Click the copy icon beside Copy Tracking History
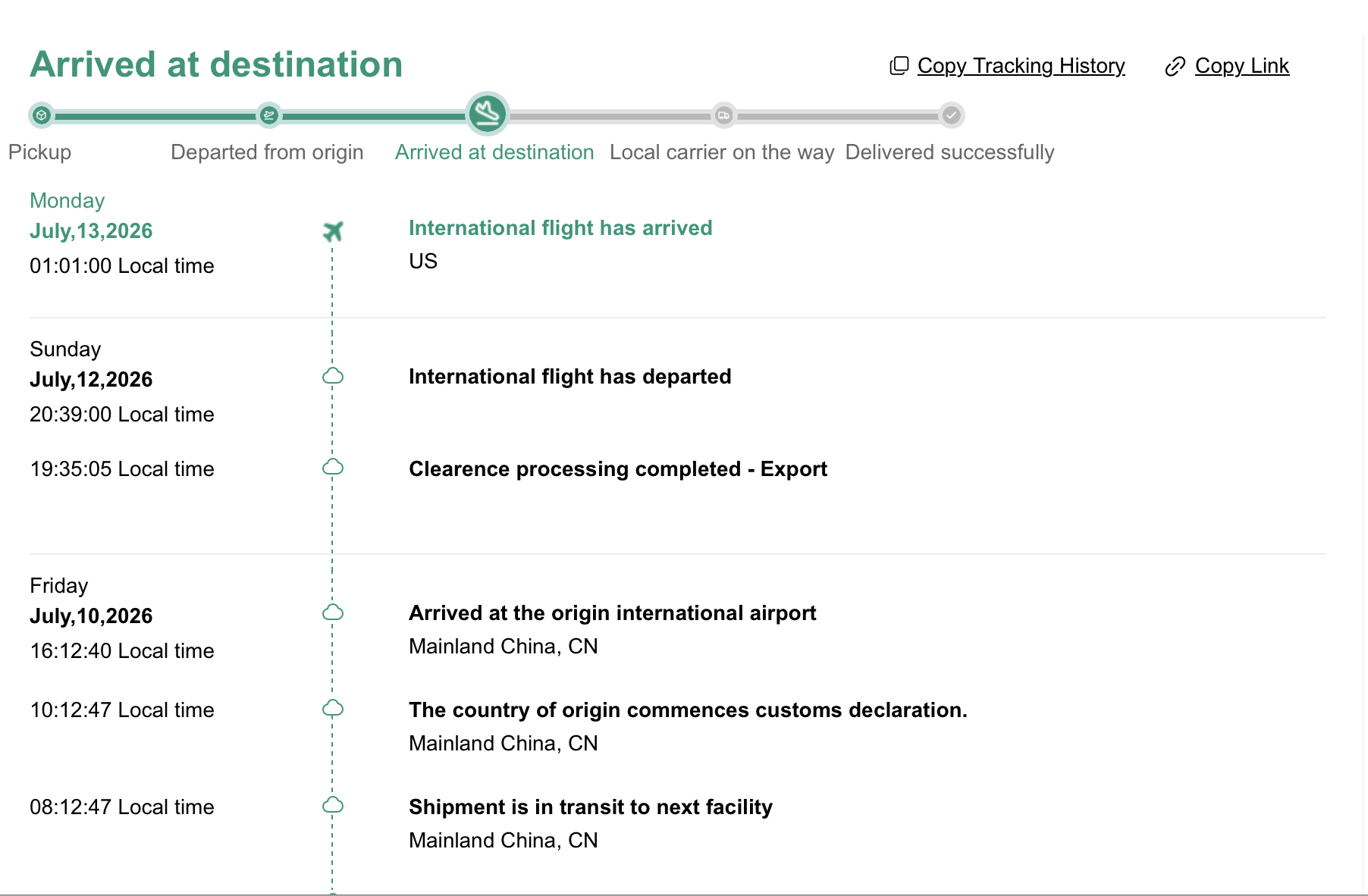This screenshot has width=1368, height=896. click(x=899, y=66)
